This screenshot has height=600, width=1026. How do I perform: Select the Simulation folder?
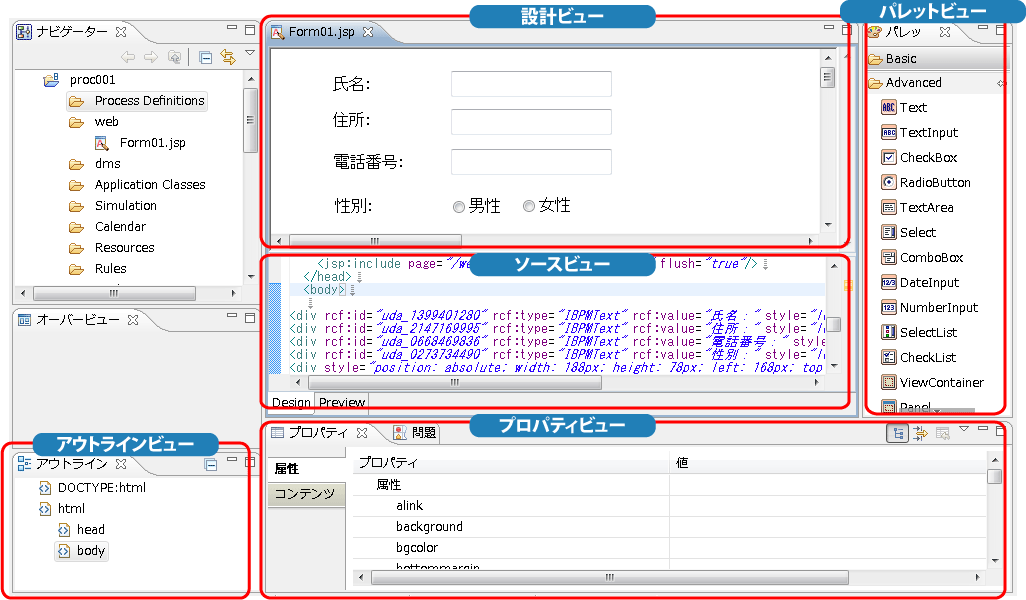(113, 205)
